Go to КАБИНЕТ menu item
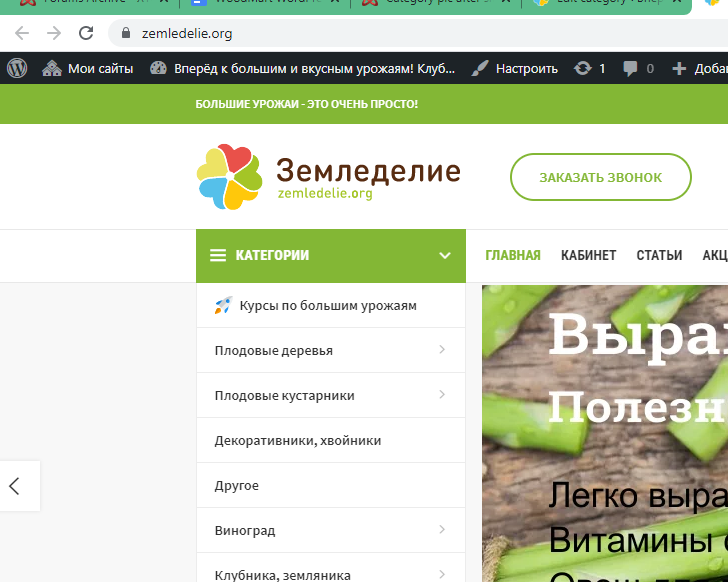The height and width of the screenshot is (582, 728). tap(588, 255)
